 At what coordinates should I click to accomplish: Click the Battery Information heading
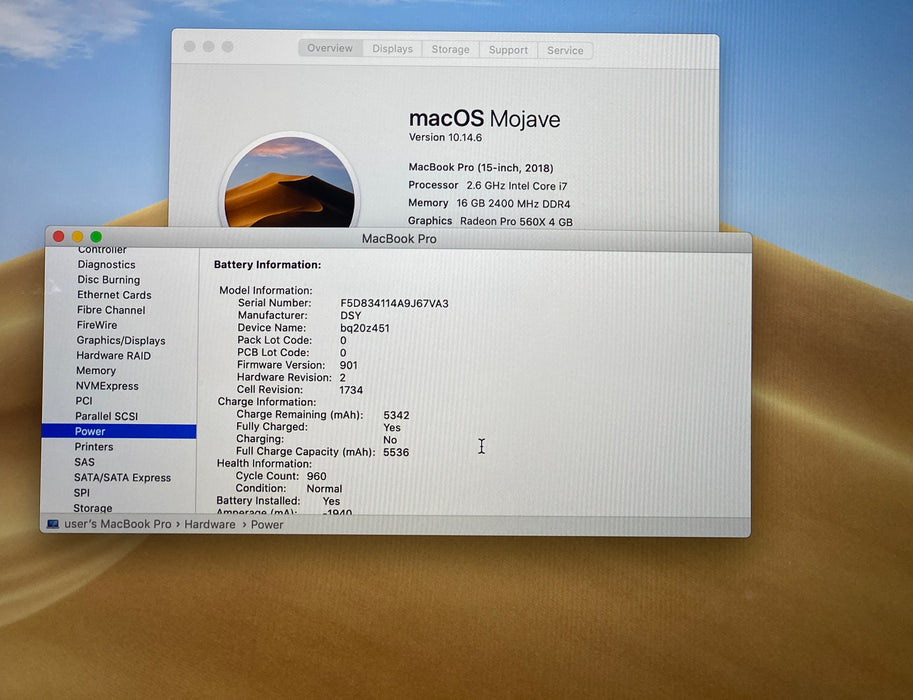267,264
